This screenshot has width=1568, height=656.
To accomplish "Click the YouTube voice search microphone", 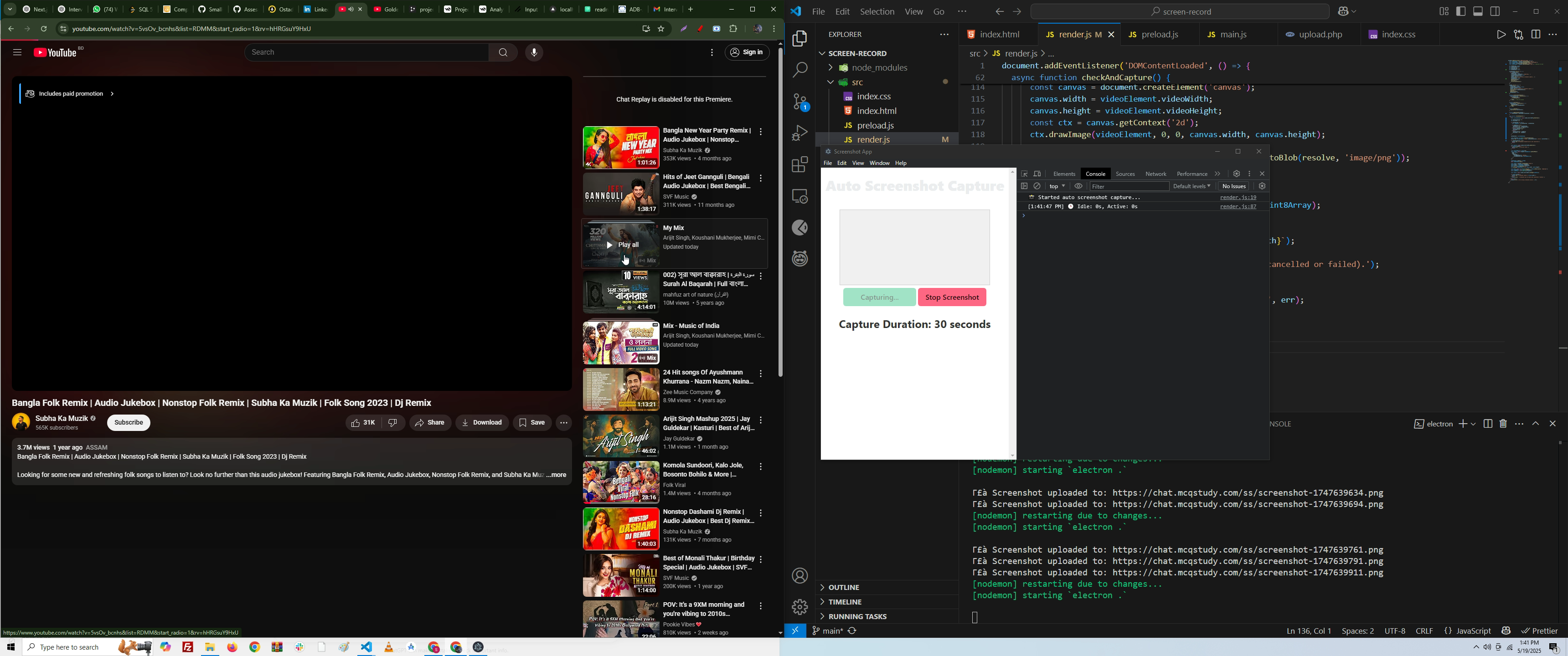I will (534, 53).
